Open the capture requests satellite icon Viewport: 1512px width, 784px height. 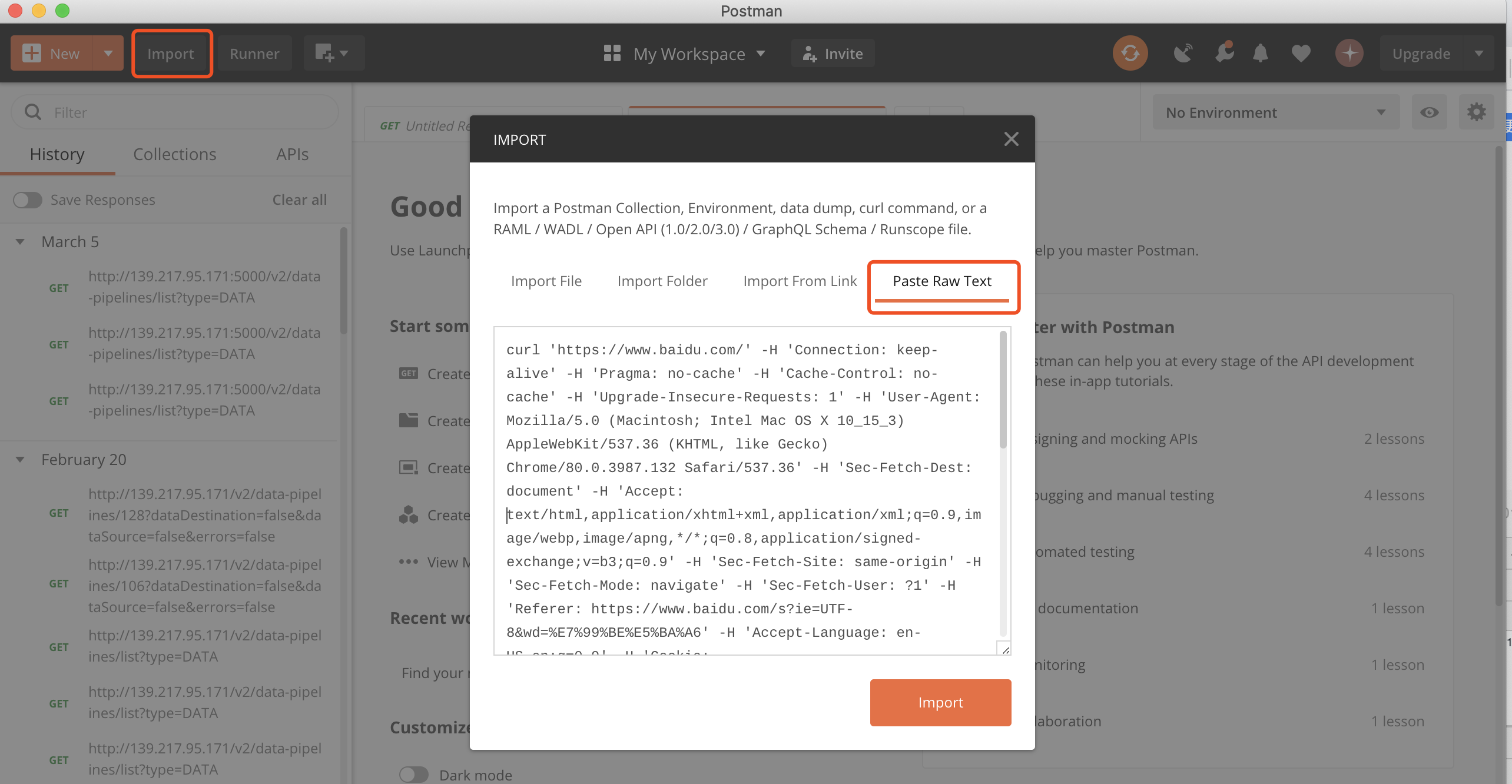pos(1182,53)
